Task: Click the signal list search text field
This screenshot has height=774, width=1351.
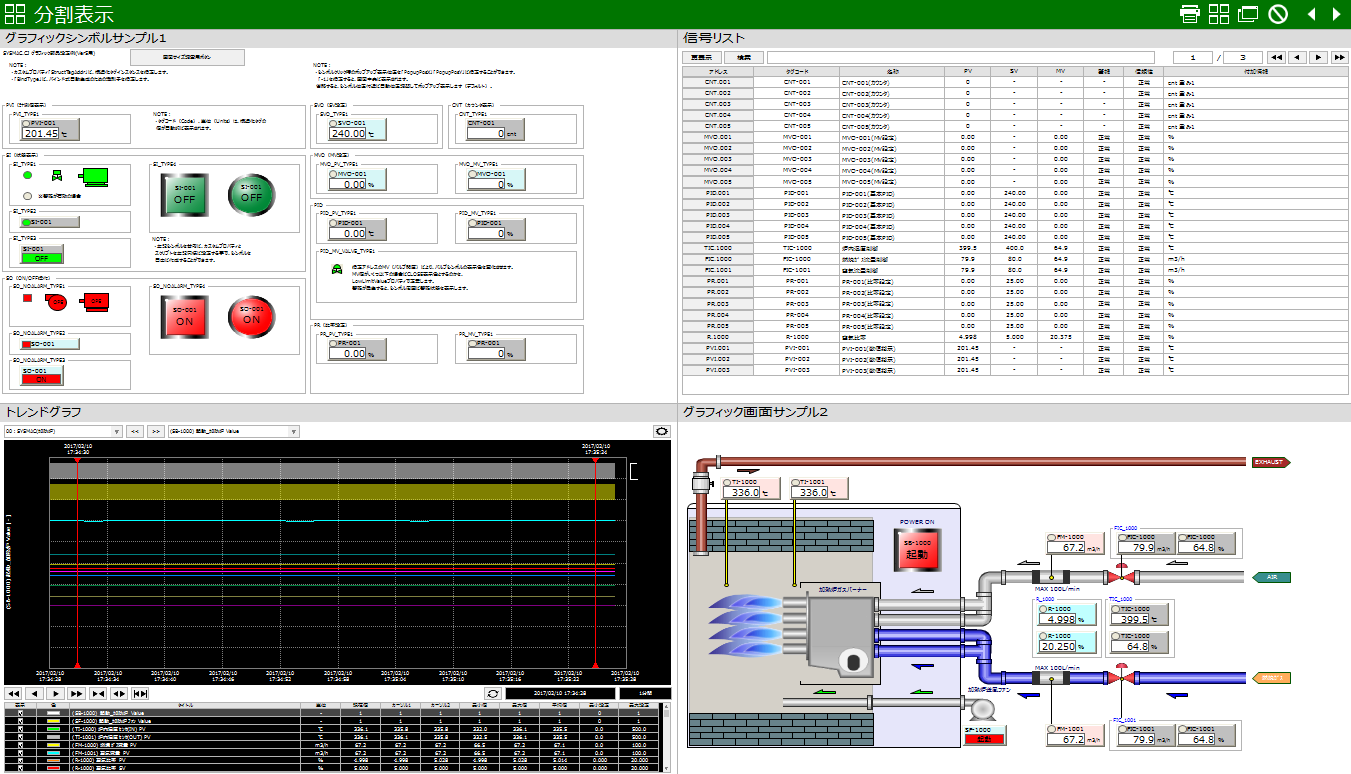Action: tap(960, 58)
